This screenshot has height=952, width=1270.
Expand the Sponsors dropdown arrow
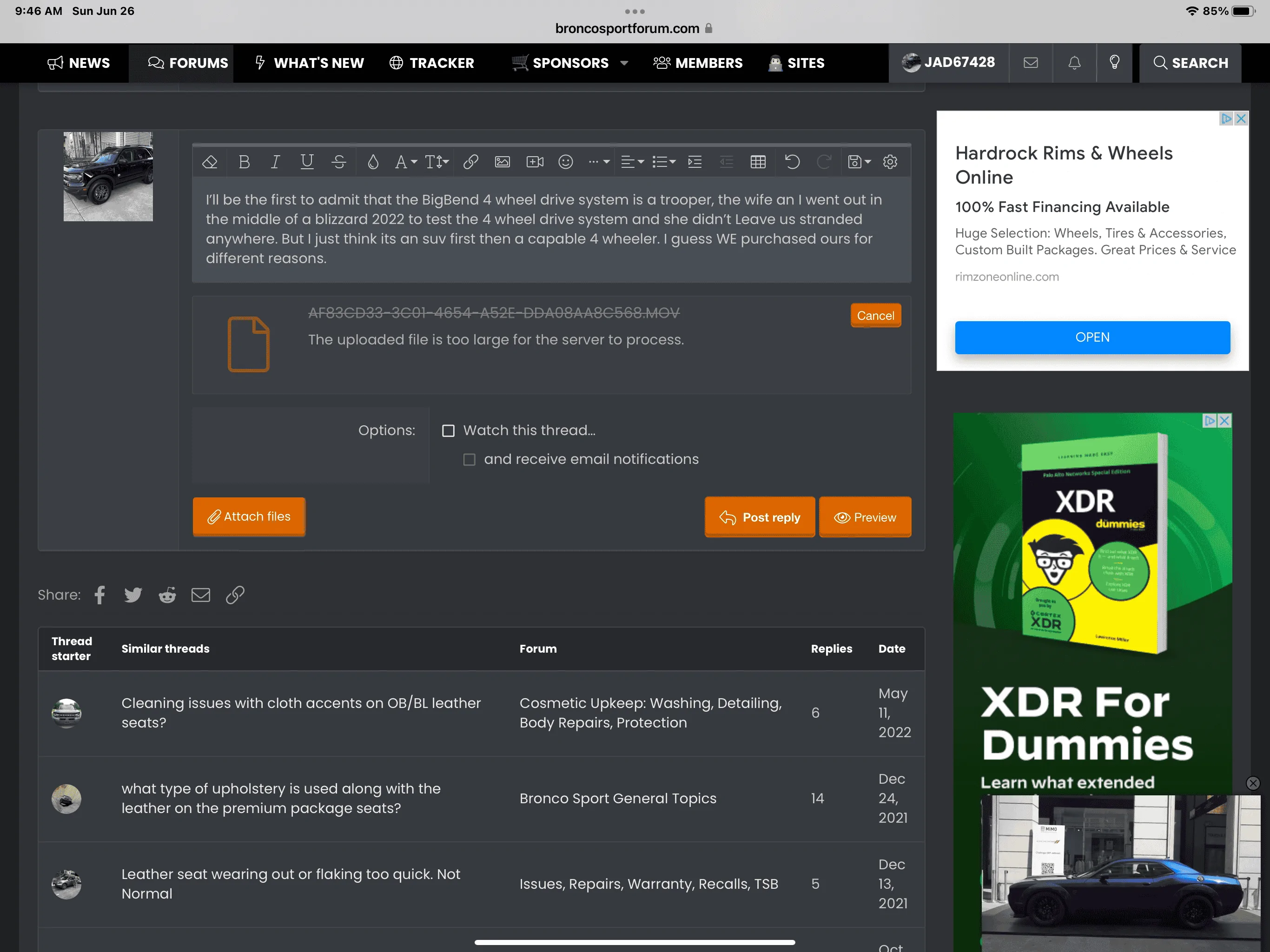click(x=625, y=63)
